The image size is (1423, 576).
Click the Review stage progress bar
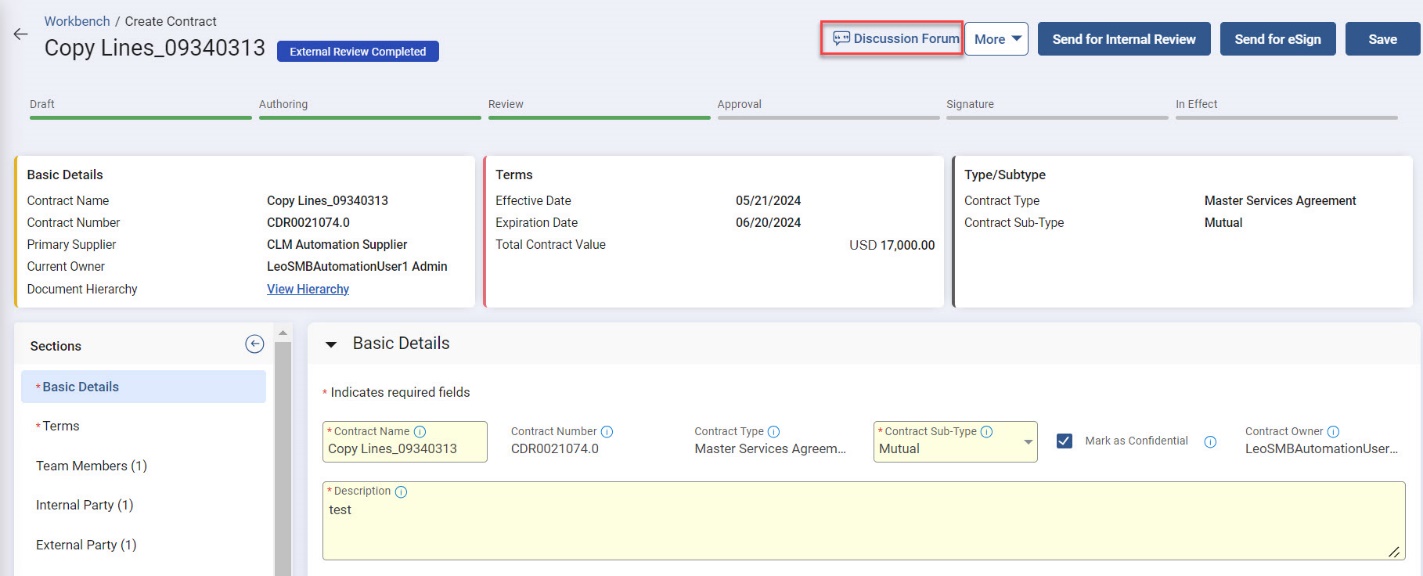[x=599, y=117]
